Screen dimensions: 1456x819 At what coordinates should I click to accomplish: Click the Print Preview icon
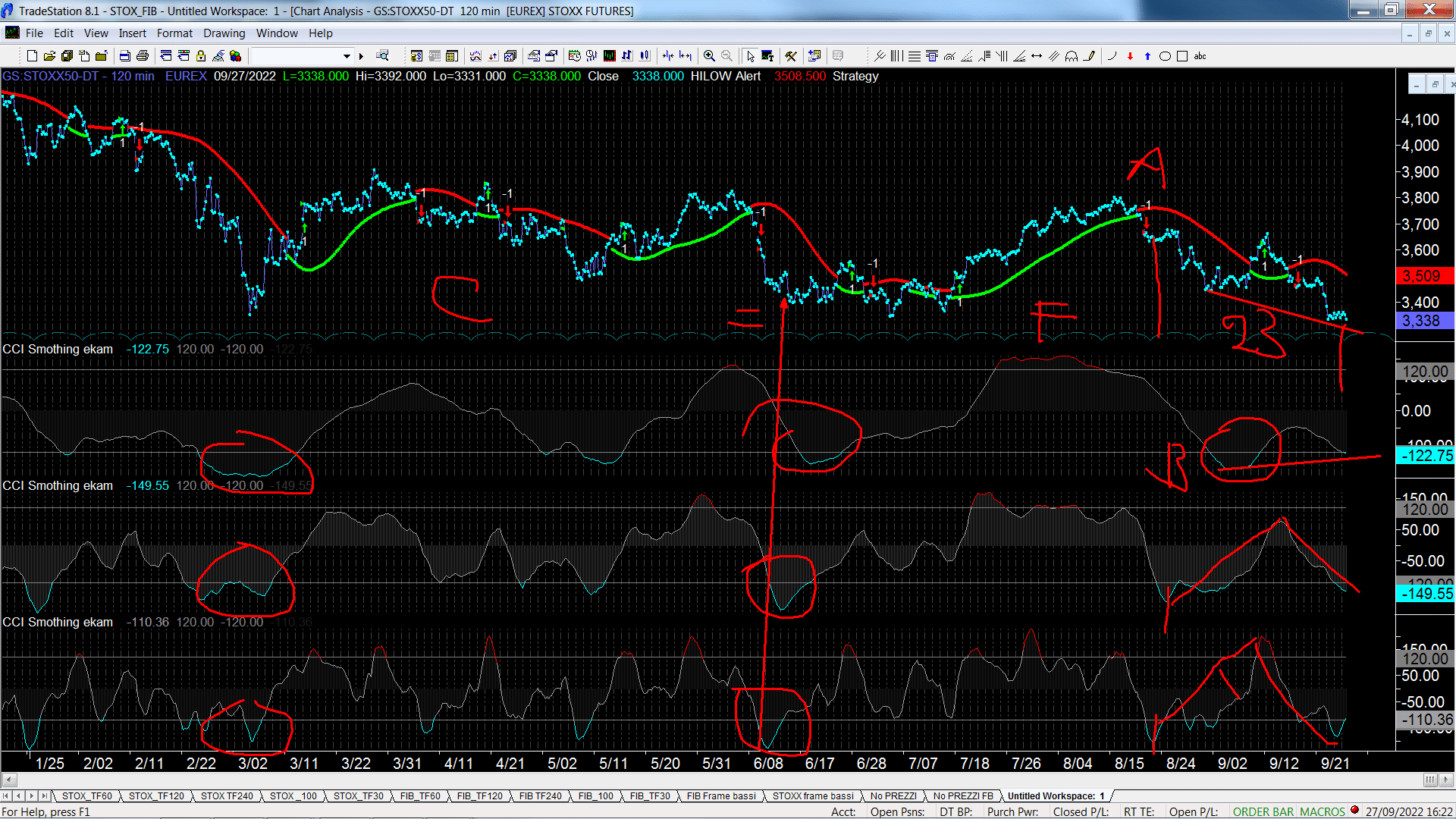point(124,56)
